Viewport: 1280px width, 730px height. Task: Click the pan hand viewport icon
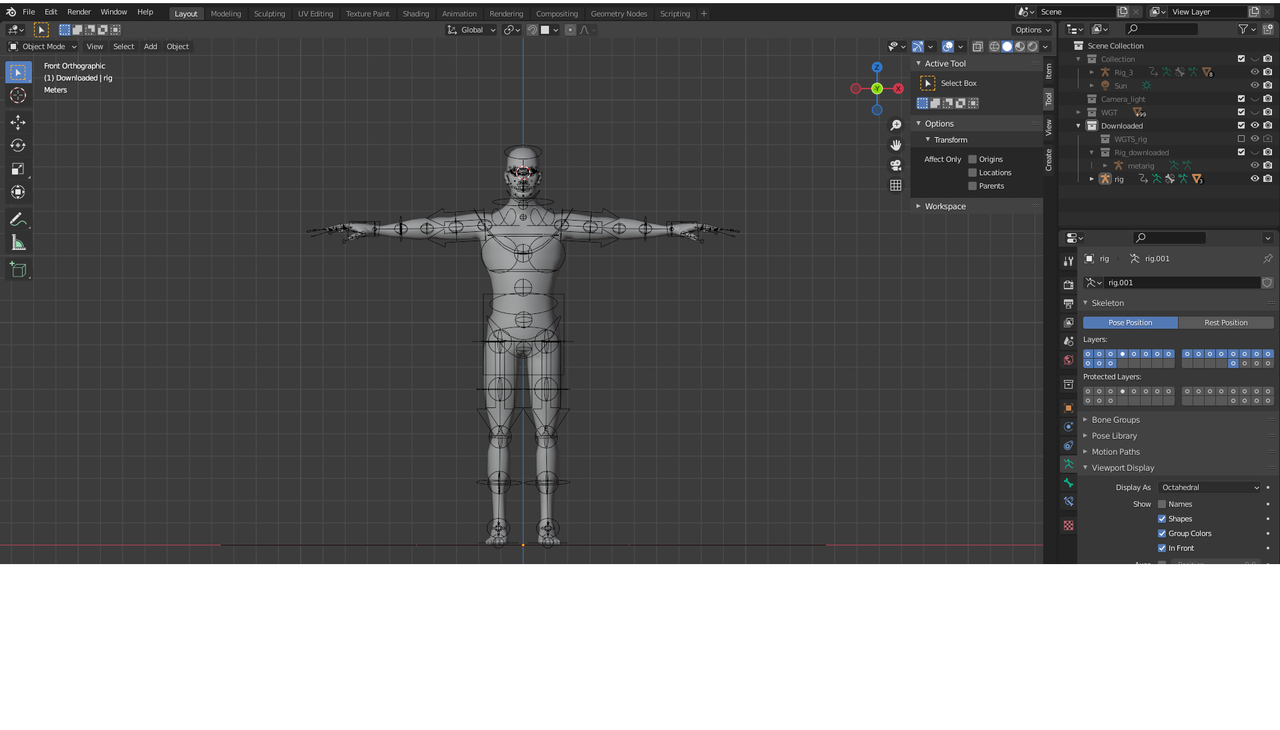[x=896, y=145]
